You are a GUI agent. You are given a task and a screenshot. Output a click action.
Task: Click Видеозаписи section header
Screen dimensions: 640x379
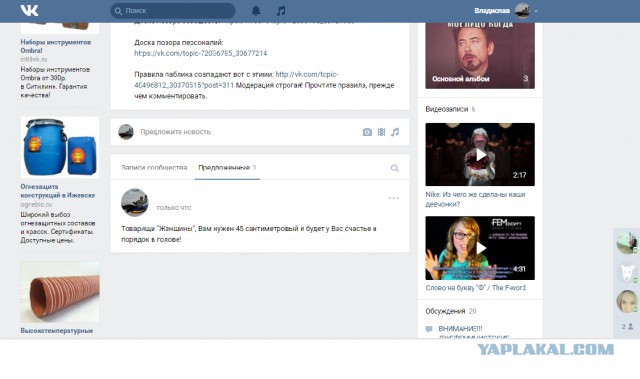point(447,109)
